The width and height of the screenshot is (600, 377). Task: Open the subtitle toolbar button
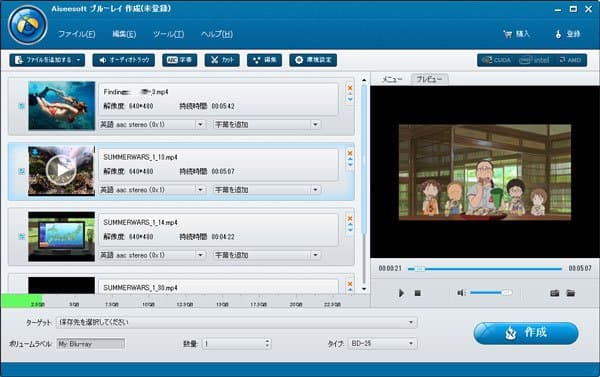[x=179, y=60]
